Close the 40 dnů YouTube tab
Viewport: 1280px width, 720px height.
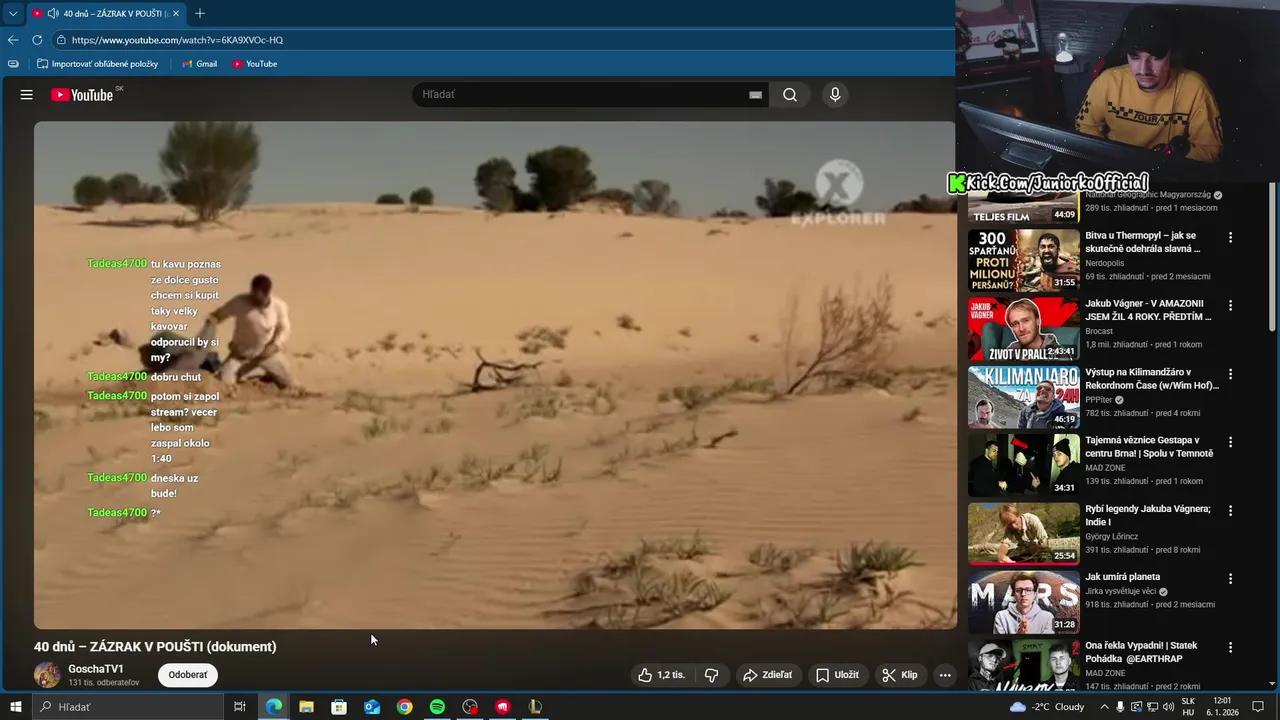pyautogui.click(x=176, y=14)
